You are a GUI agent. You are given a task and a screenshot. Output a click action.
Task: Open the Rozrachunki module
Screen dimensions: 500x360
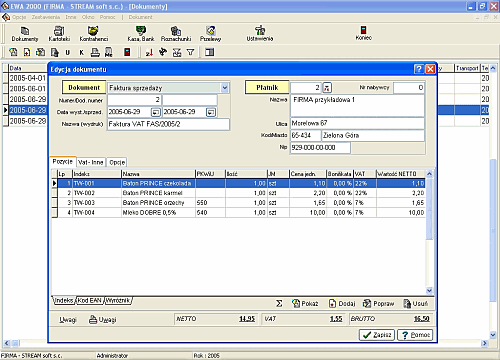coord(176,34)
